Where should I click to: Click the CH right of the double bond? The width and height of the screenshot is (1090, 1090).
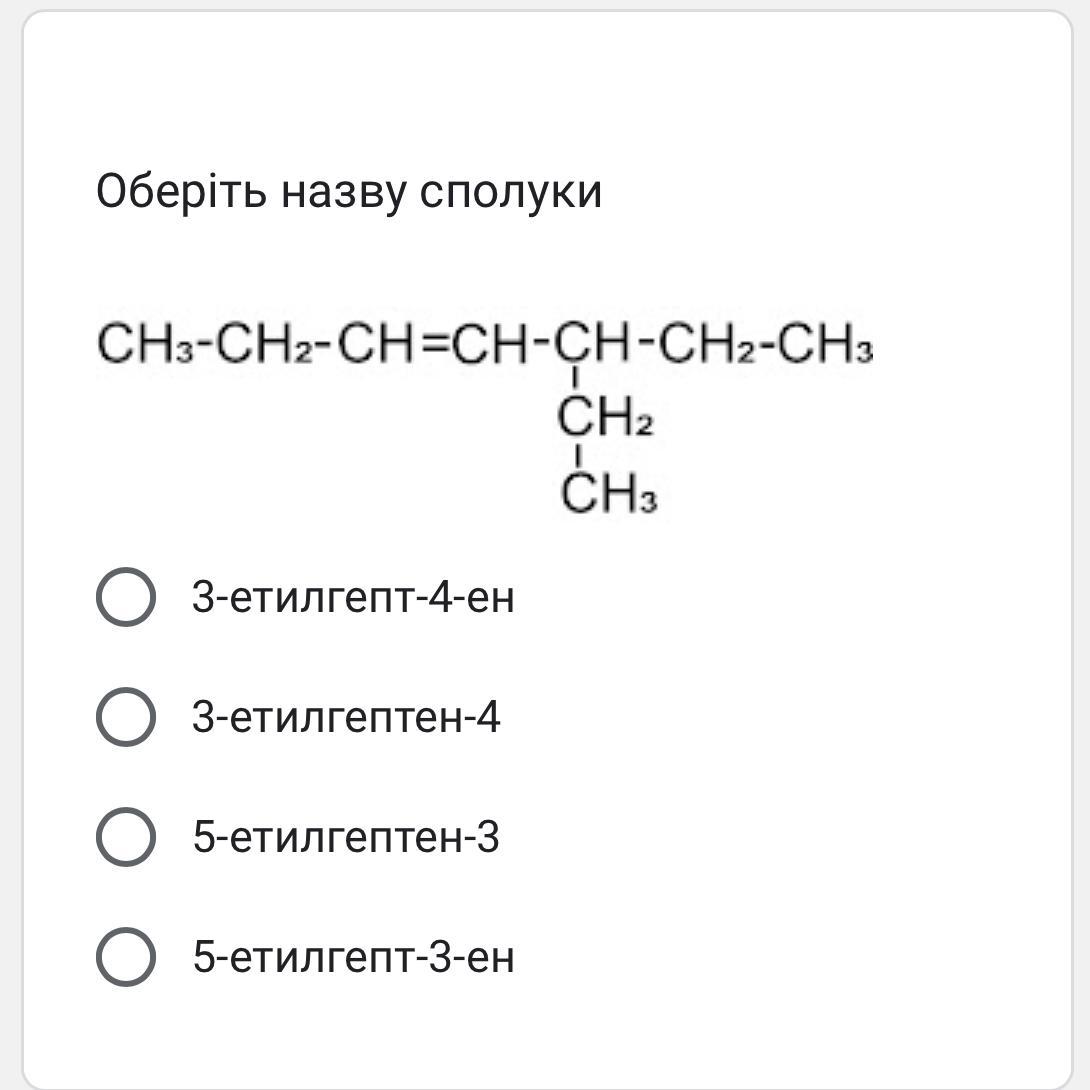click(x=491, y=343)
